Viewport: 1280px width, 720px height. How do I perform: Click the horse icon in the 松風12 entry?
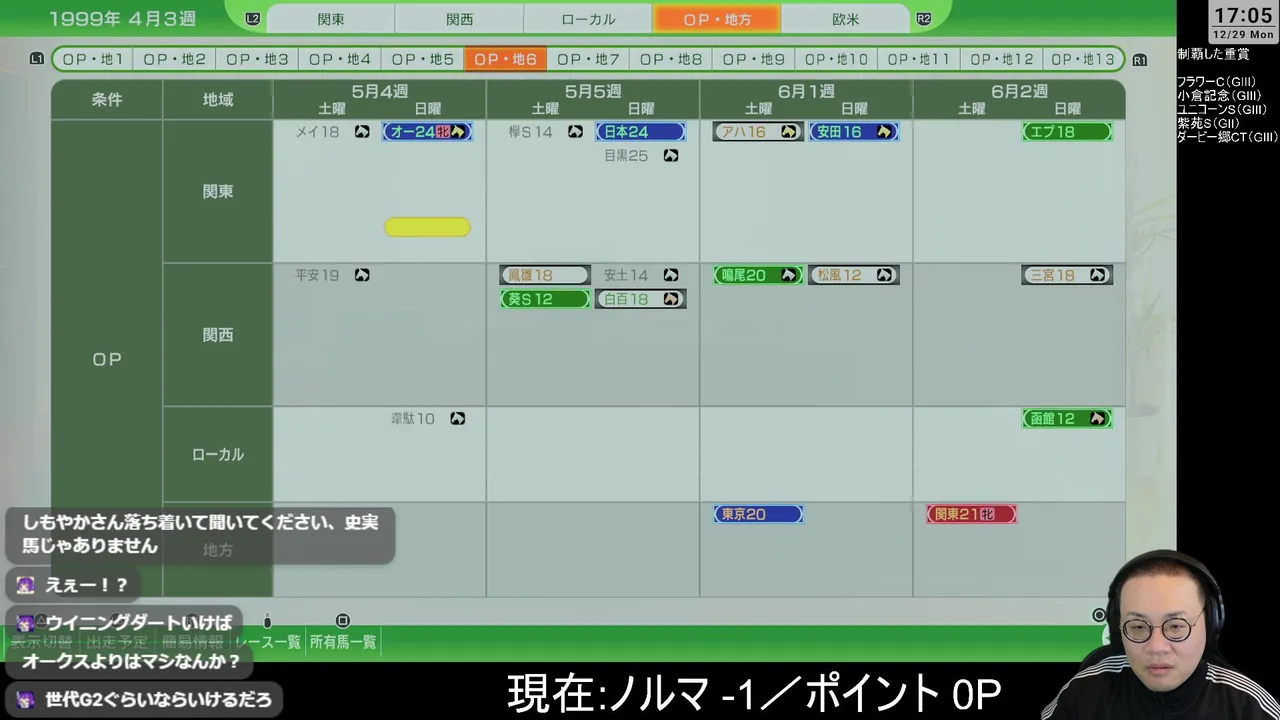[884, 275]
